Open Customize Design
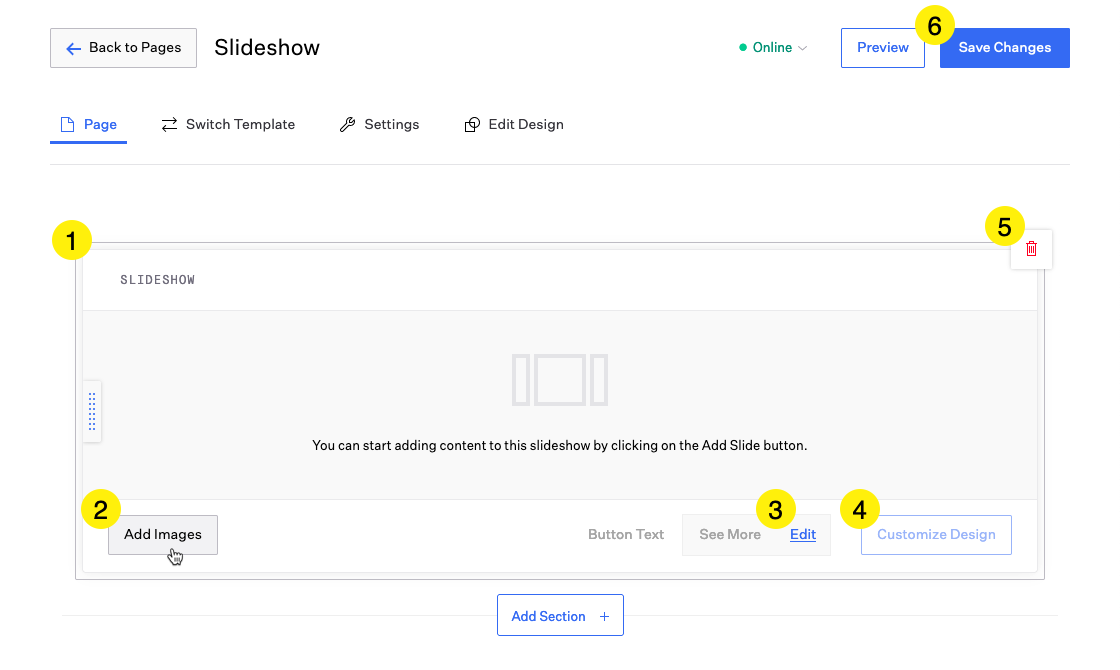Viewport: 1120px width, 670px height. pyautogui.click(x=936, y=535)
